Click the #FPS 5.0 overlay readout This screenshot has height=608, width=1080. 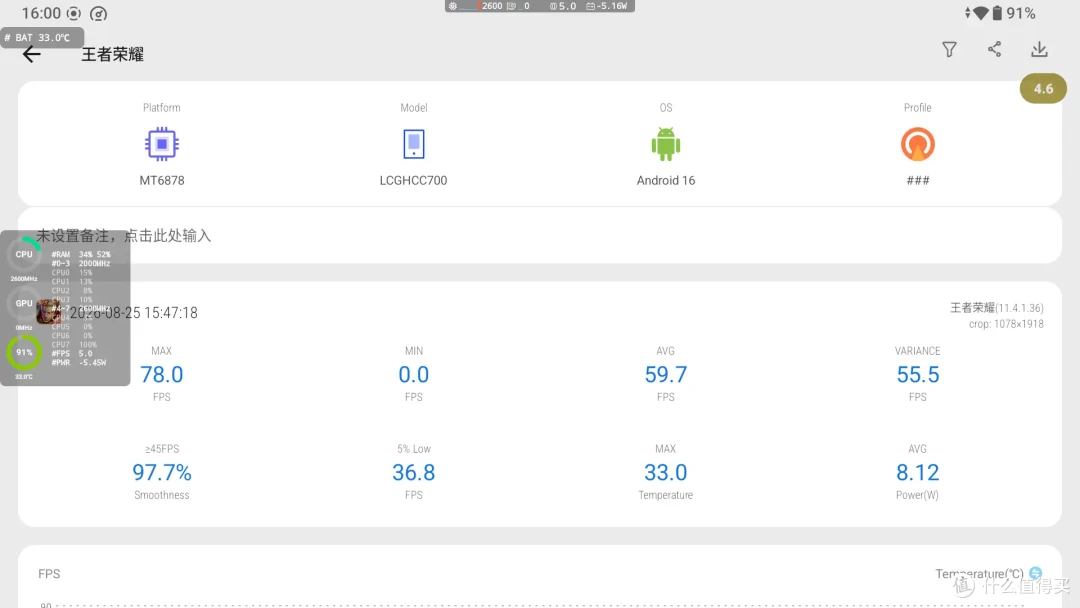72,353
